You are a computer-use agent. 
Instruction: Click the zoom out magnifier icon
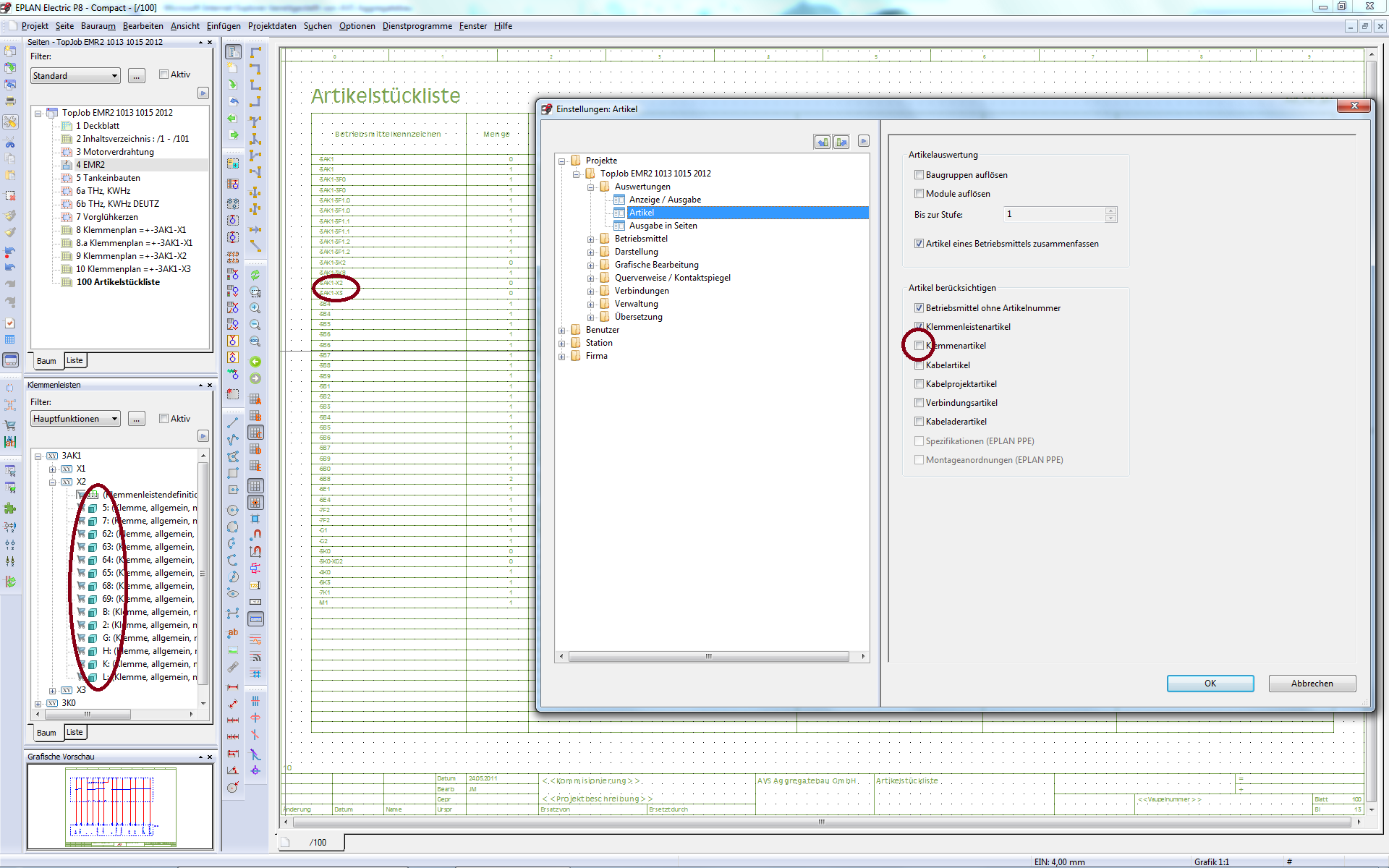tap(255, 325)
